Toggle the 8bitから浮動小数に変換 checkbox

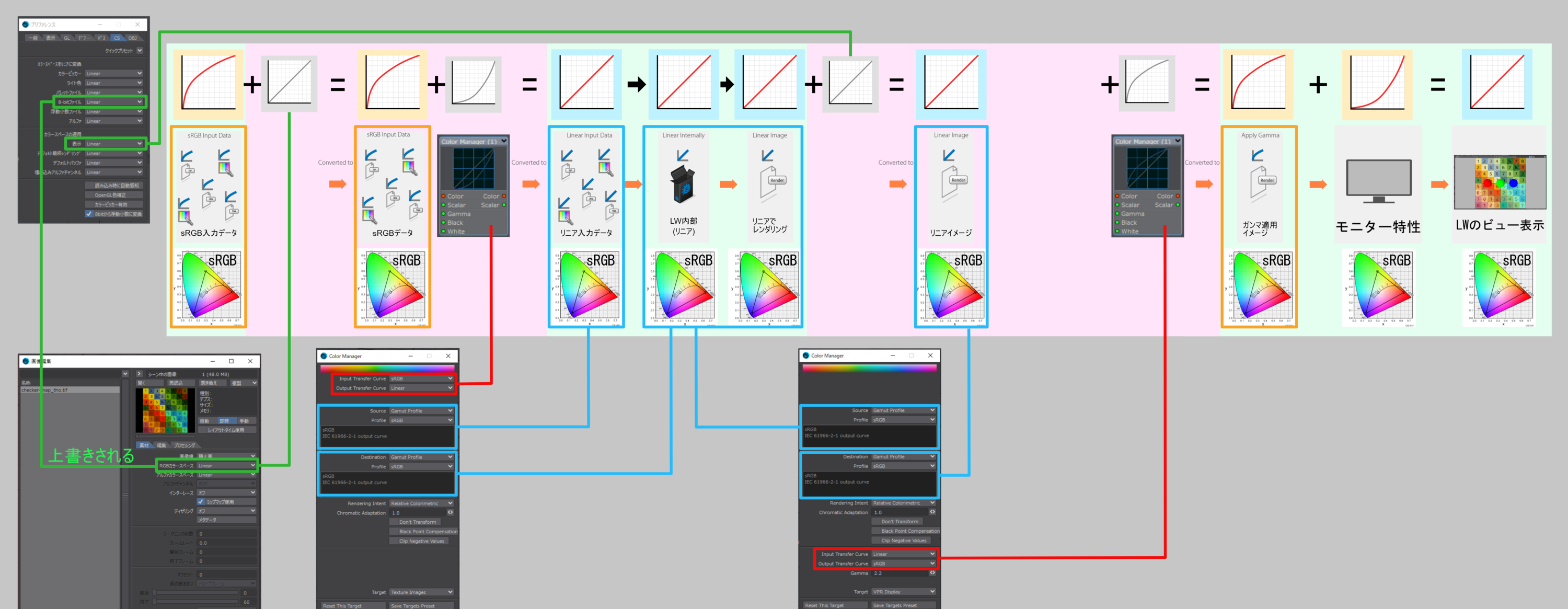click(x=89, y=214)
